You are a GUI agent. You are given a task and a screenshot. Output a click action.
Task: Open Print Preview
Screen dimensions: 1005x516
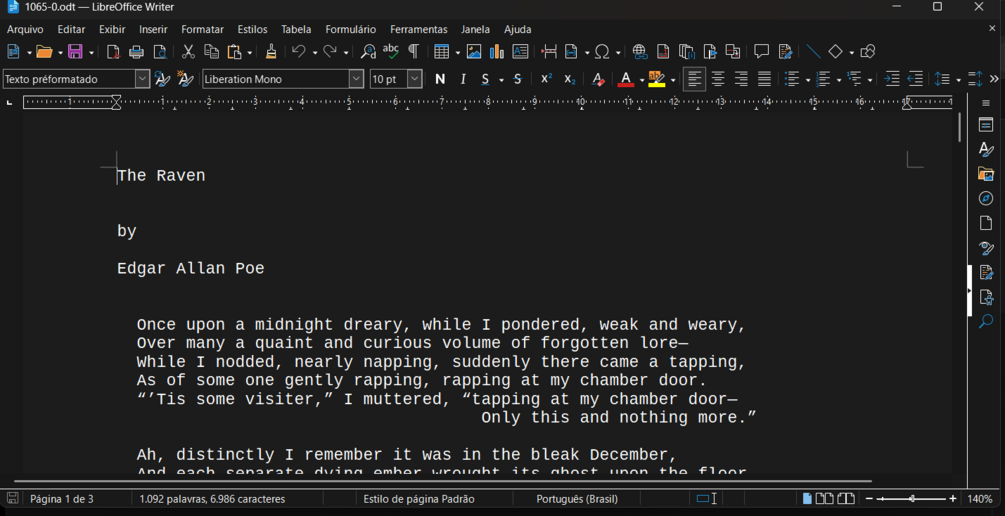160,52
